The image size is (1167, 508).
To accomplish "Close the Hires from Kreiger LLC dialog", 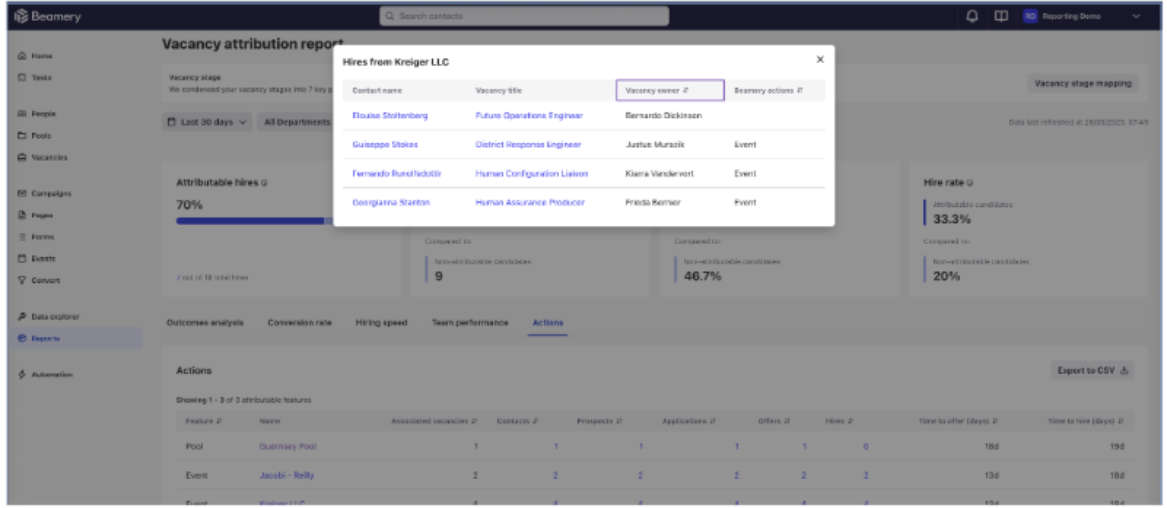I will click(x=819, y=60).
